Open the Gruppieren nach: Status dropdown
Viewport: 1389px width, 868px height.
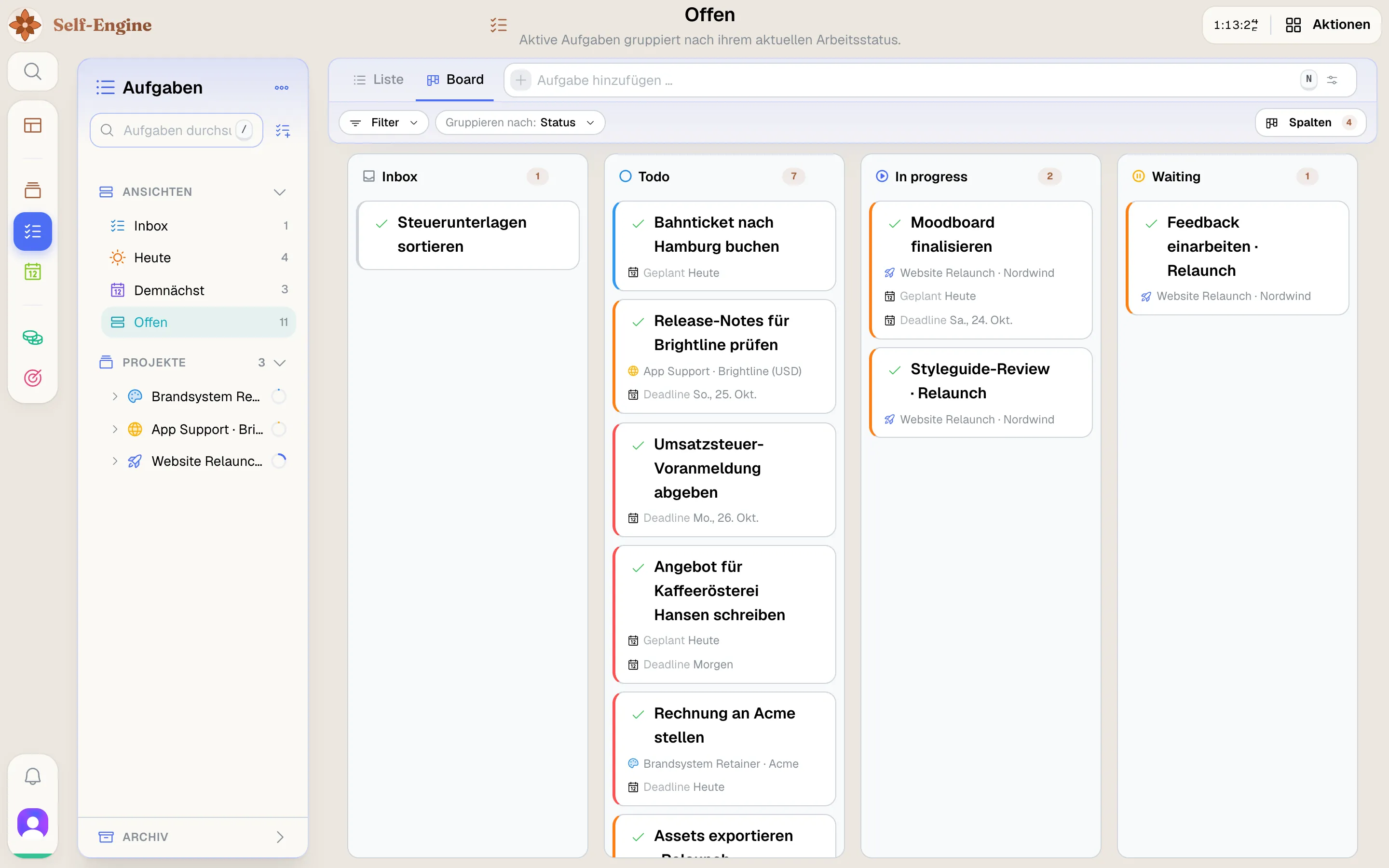pos(520,122)
